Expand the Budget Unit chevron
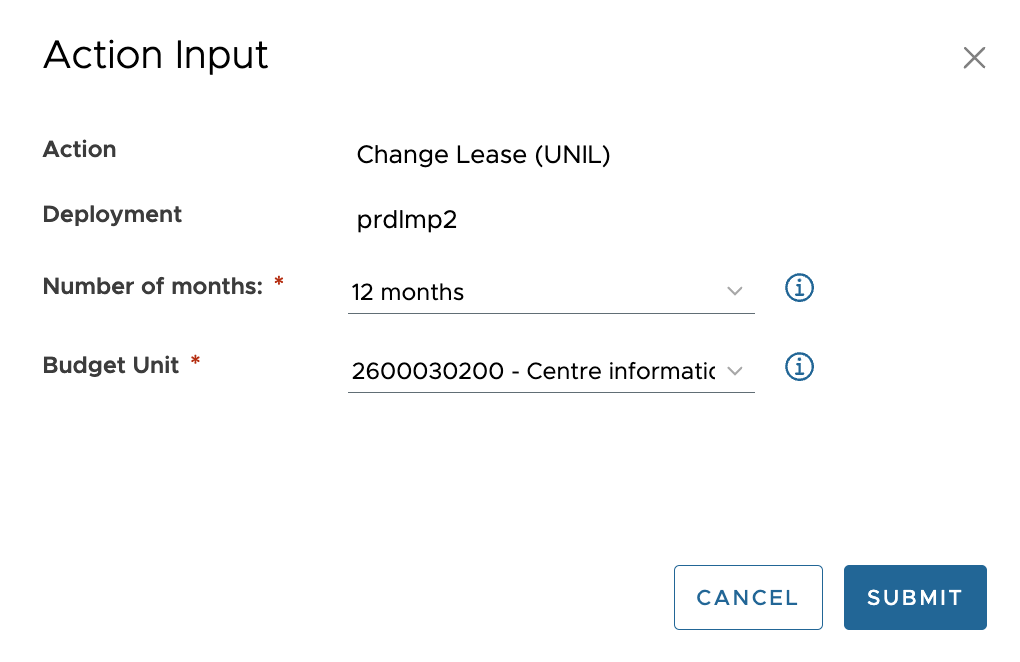Screen dimensions: 1020x662 pos(735,371)
